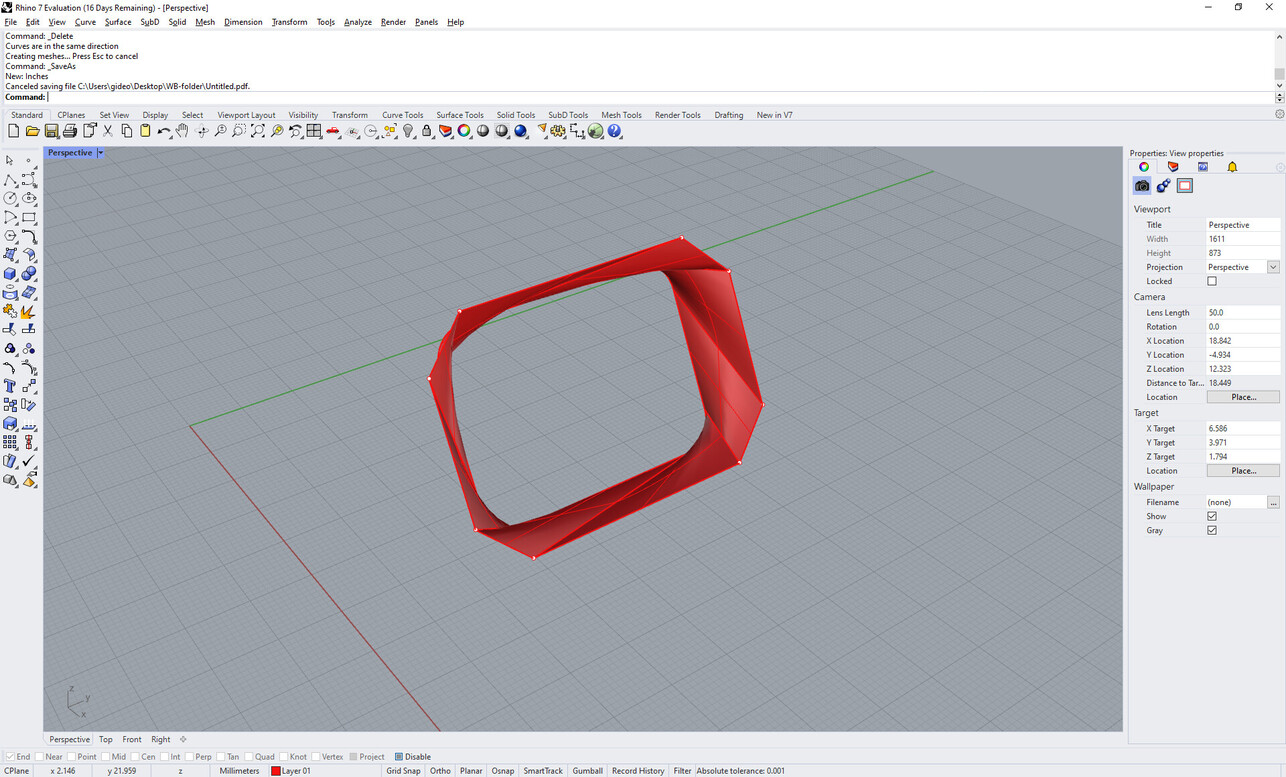Open the Projection dropdown
Viewport: 1286px width, 777px height.
1273,267
